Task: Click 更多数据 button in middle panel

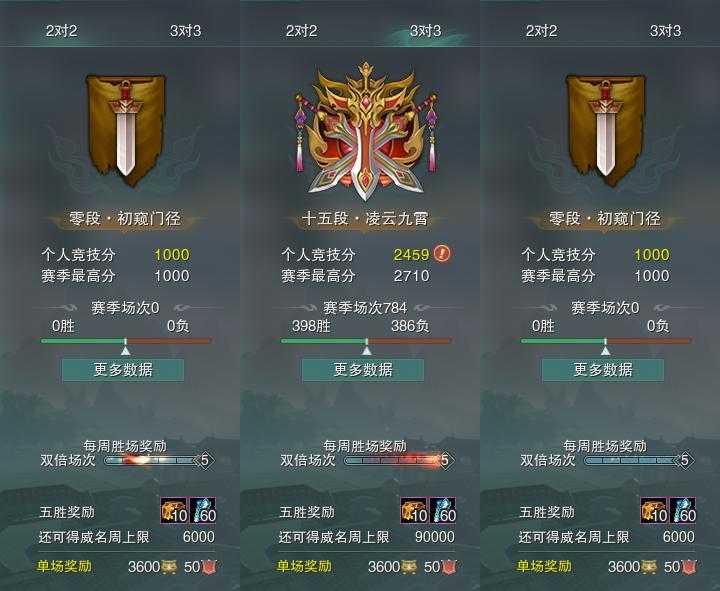Action: [x=363, y=370]
